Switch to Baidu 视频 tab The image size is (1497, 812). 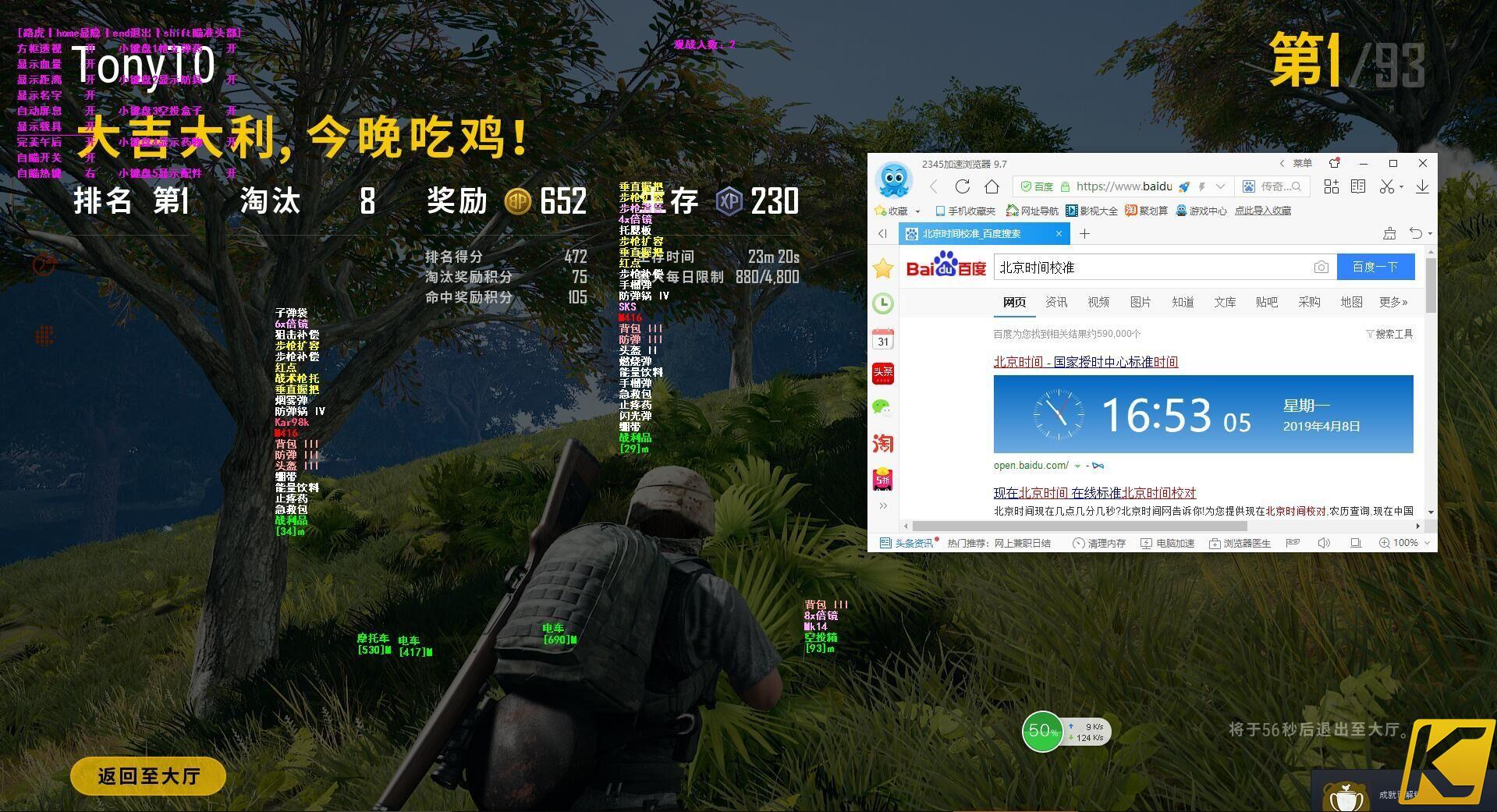(1098, 302)
